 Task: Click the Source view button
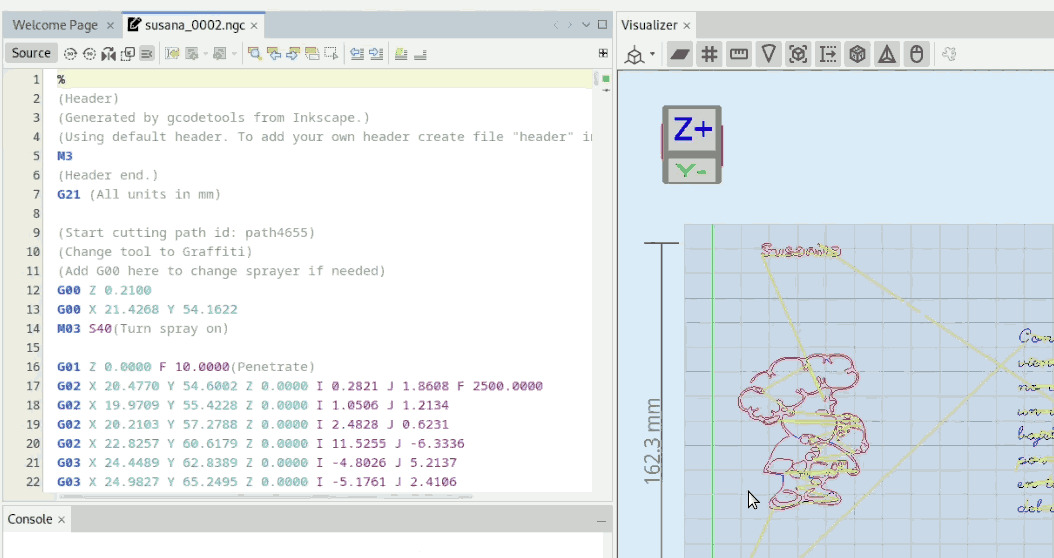click(x=31, y=53)
